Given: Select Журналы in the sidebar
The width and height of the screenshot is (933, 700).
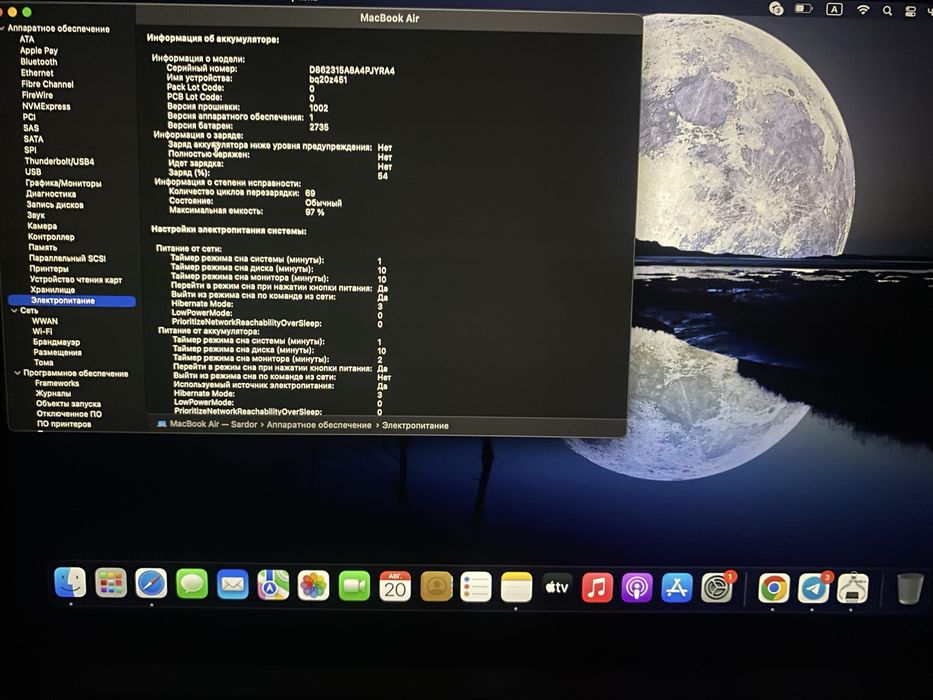Looking at the screenshot, I should coord(53,393).
